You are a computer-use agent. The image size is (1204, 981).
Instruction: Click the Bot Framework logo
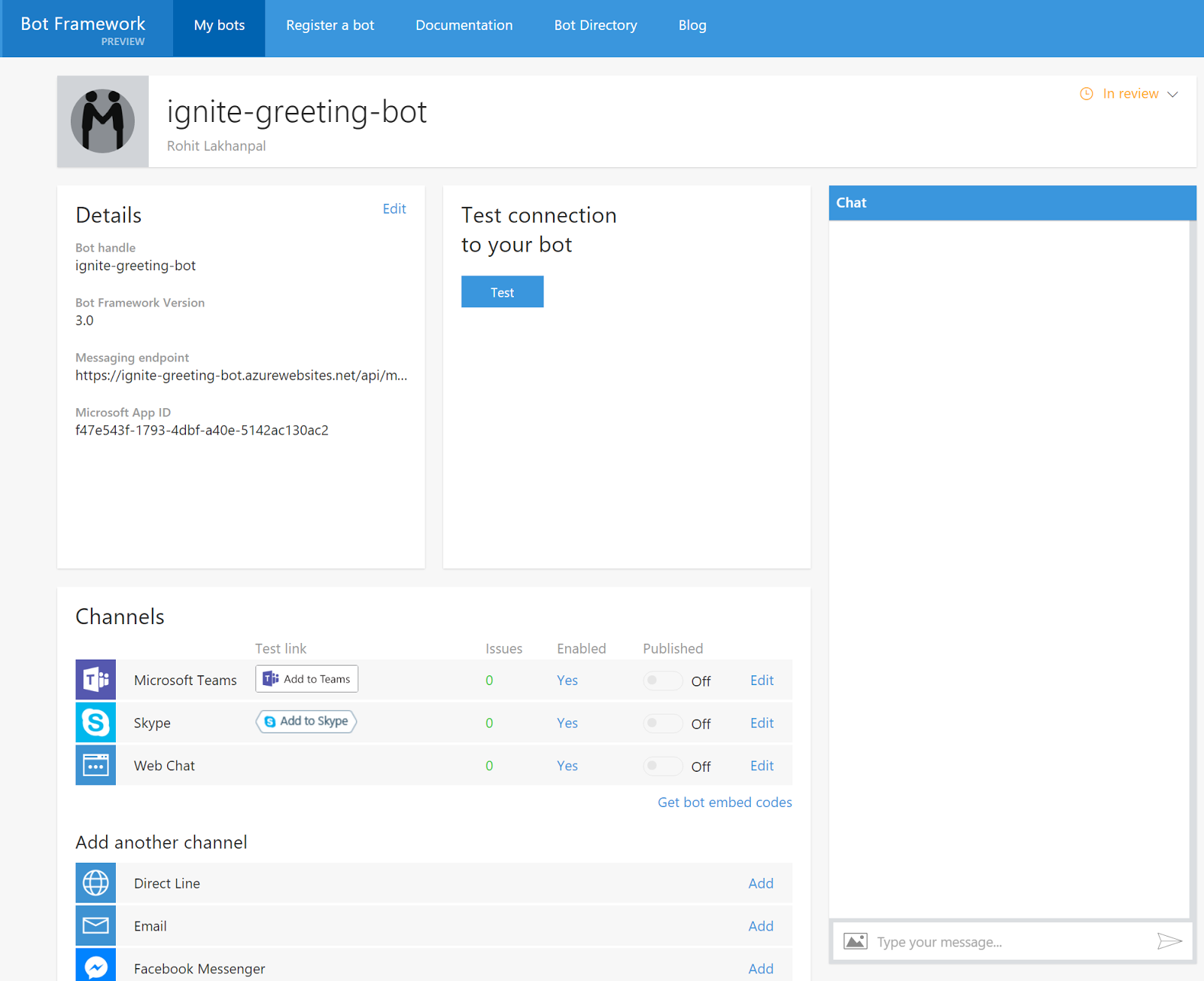pyautogui.click(x=83, y=23)
